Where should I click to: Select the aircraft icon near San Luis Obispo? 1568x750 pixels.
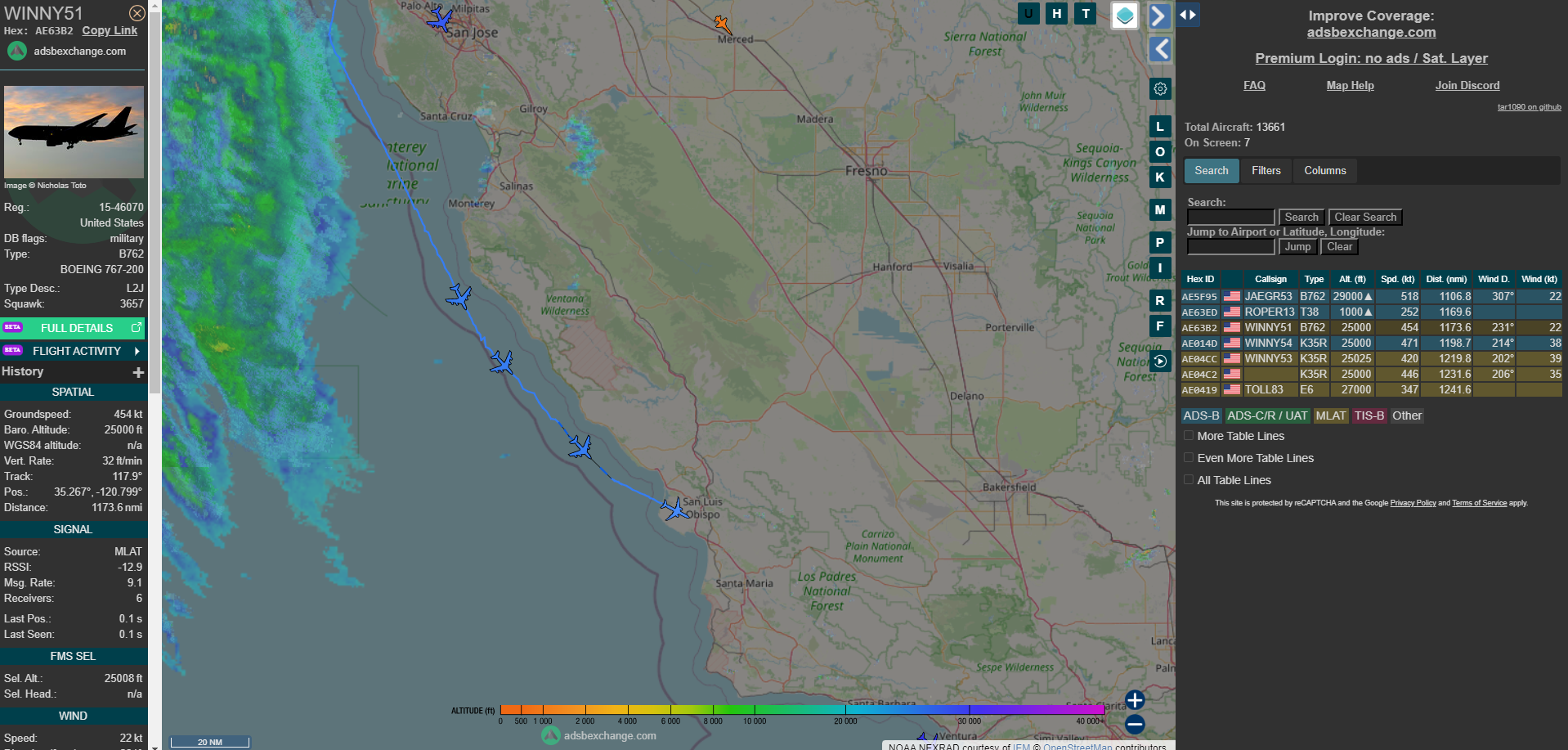click(x=674, y=510)
